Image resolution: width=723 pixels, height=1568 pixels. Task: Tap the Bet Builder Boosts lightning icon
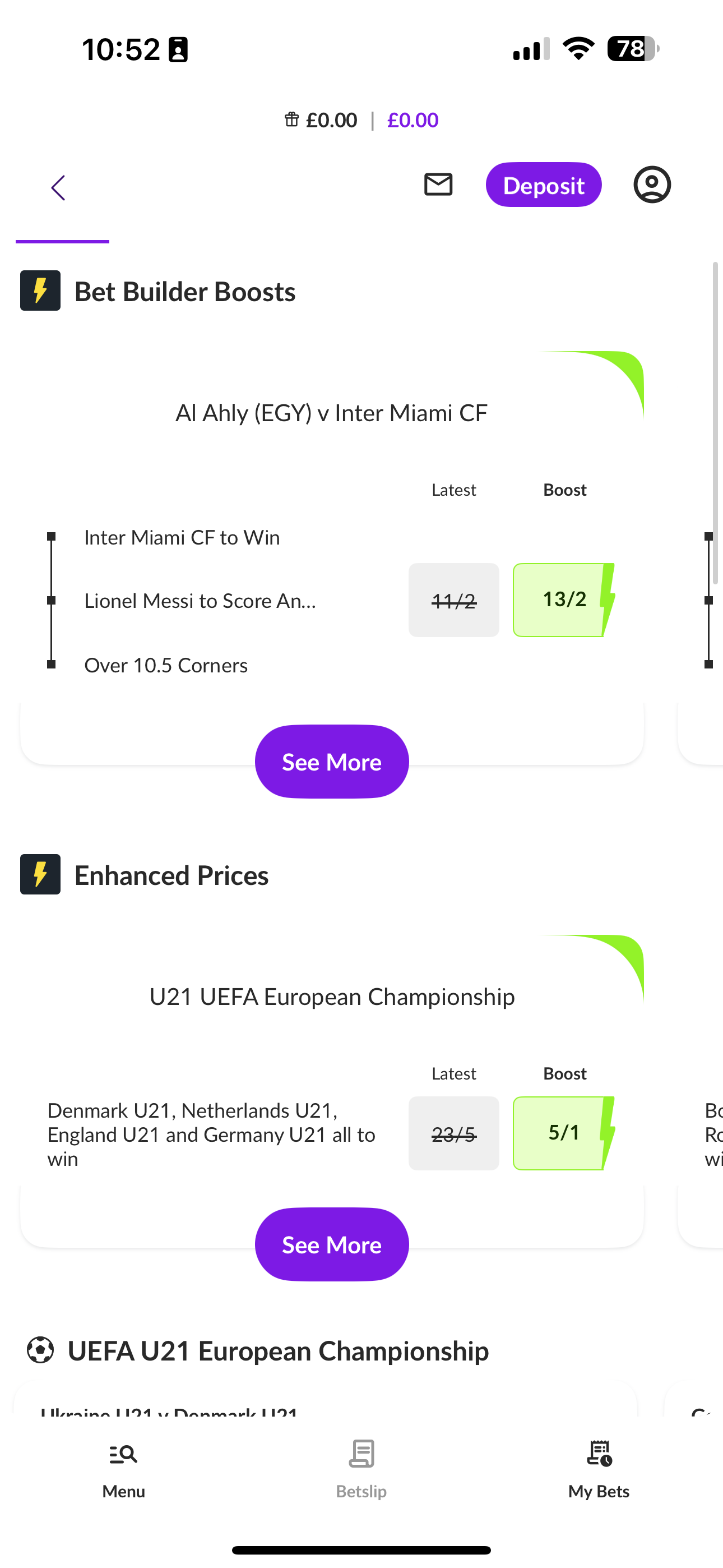[40, 290]
